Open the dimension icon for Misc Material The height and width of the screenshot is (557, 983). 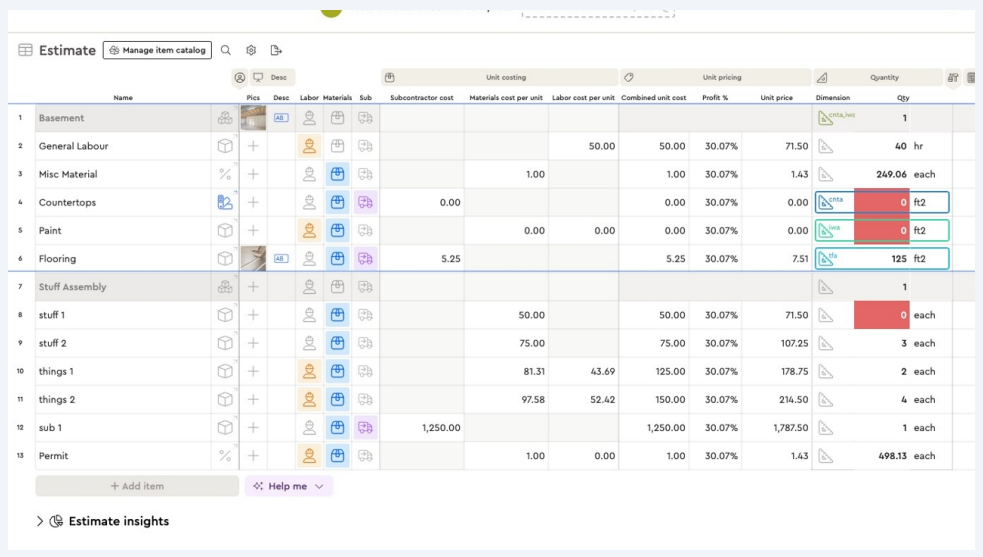(x=825, y=174)
